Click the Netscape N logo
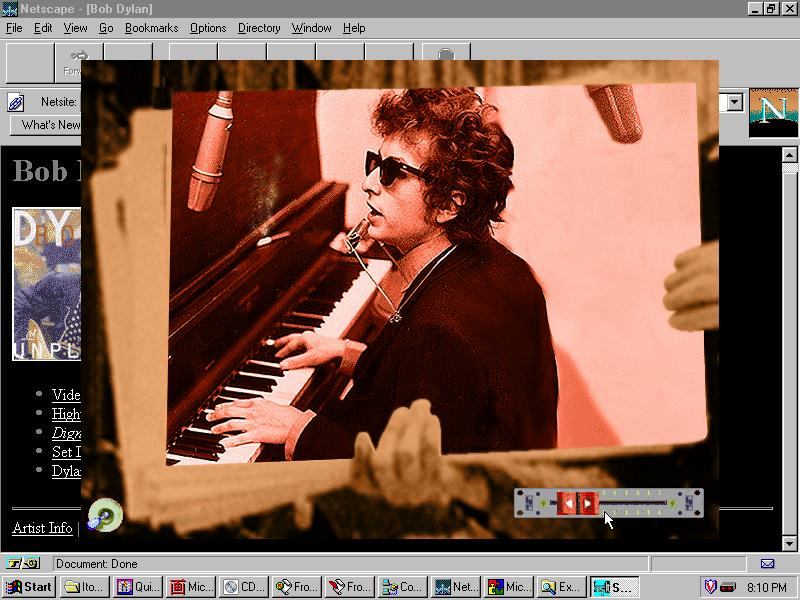This screenshot has height=600, width=800. 773,113
